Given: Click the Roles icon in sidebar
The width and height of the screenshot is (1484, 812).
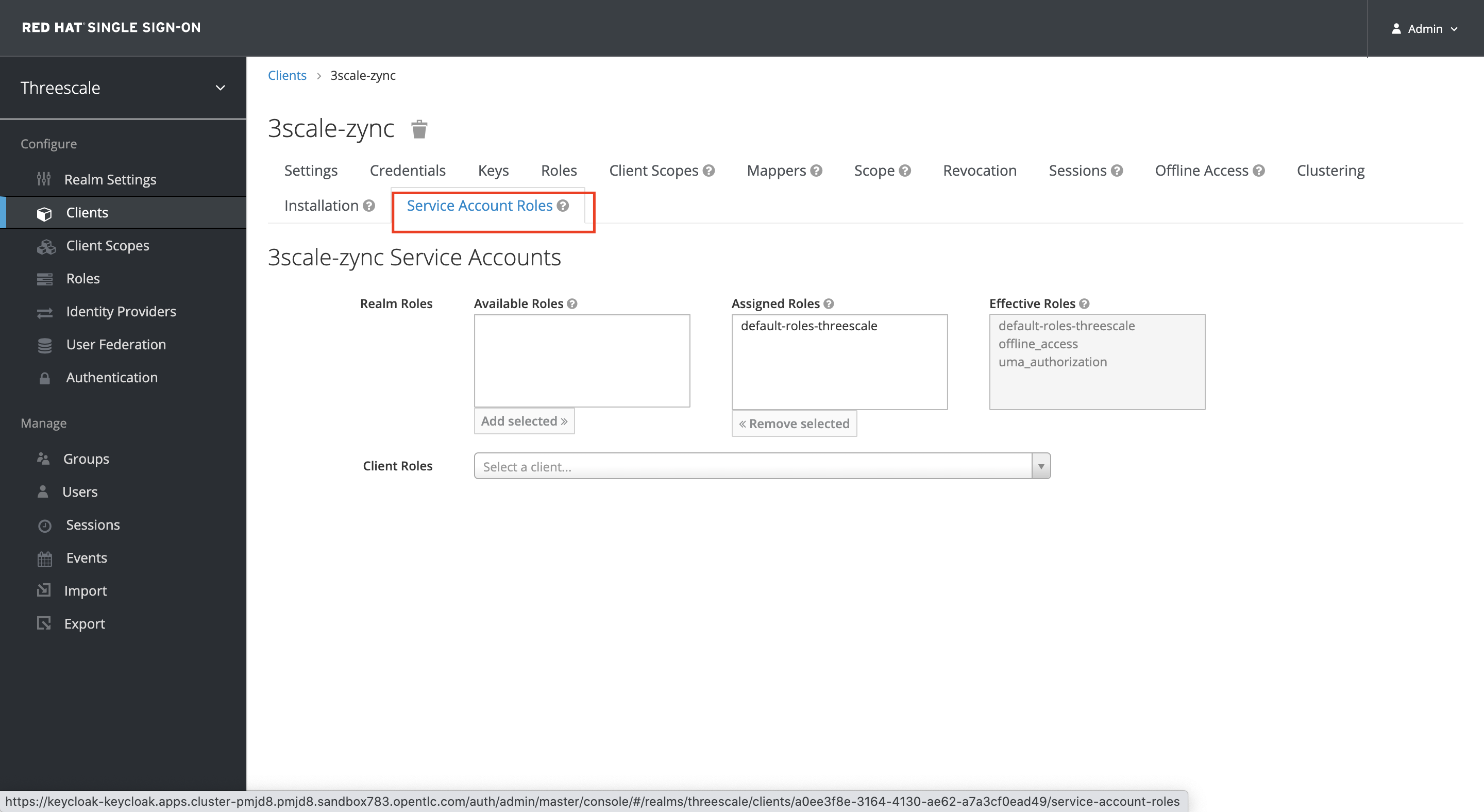Looking at the screenshot, I should point(45,278).
